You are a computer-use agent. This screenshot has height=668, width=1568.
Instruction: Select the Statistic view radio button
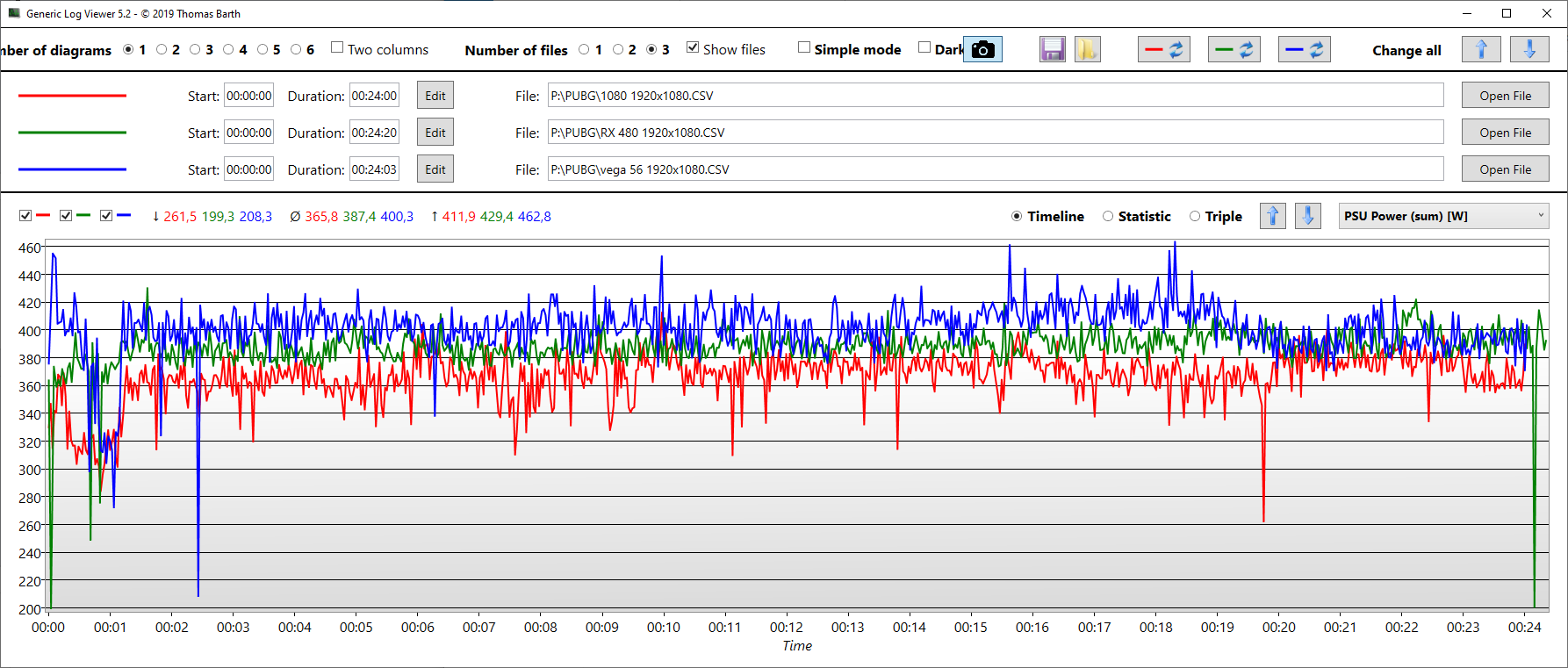1108,216
